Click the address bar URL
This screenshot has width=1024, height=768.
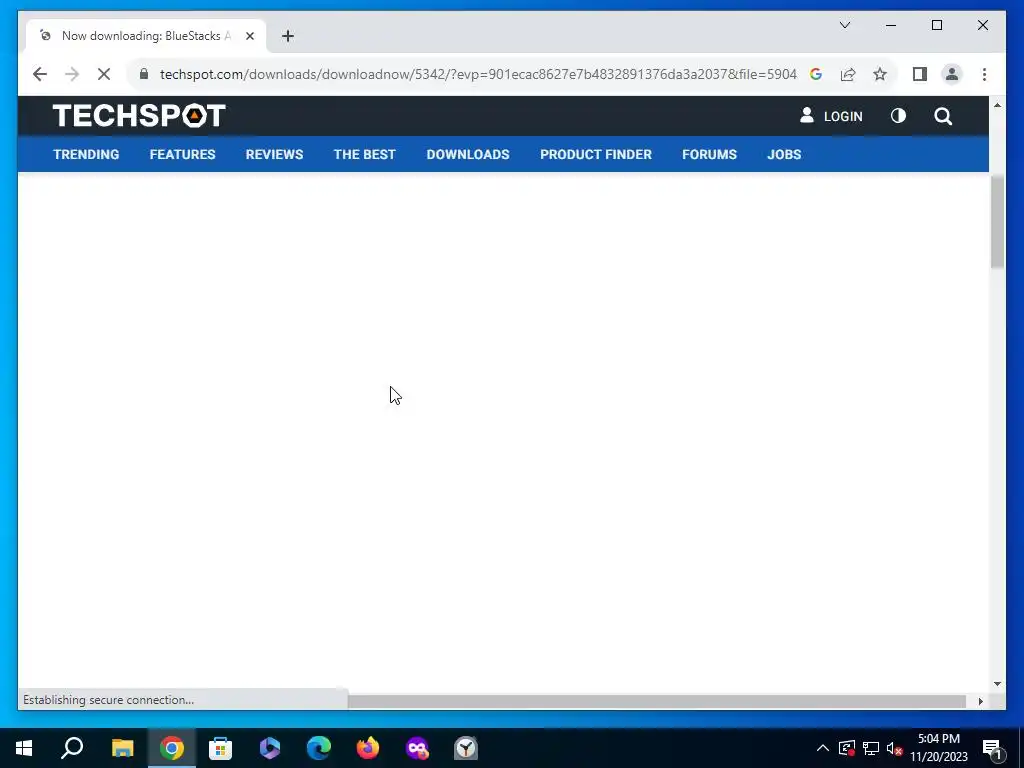478,74
